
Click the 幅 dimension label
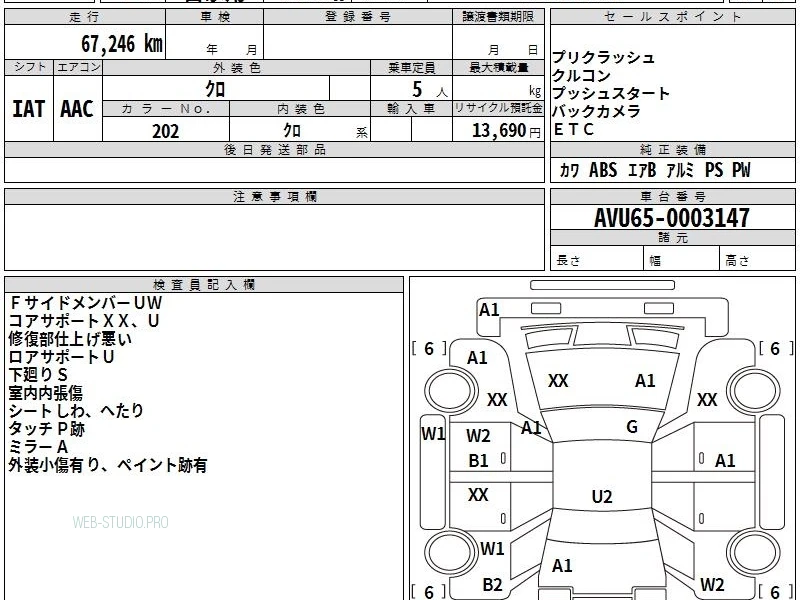655,261
